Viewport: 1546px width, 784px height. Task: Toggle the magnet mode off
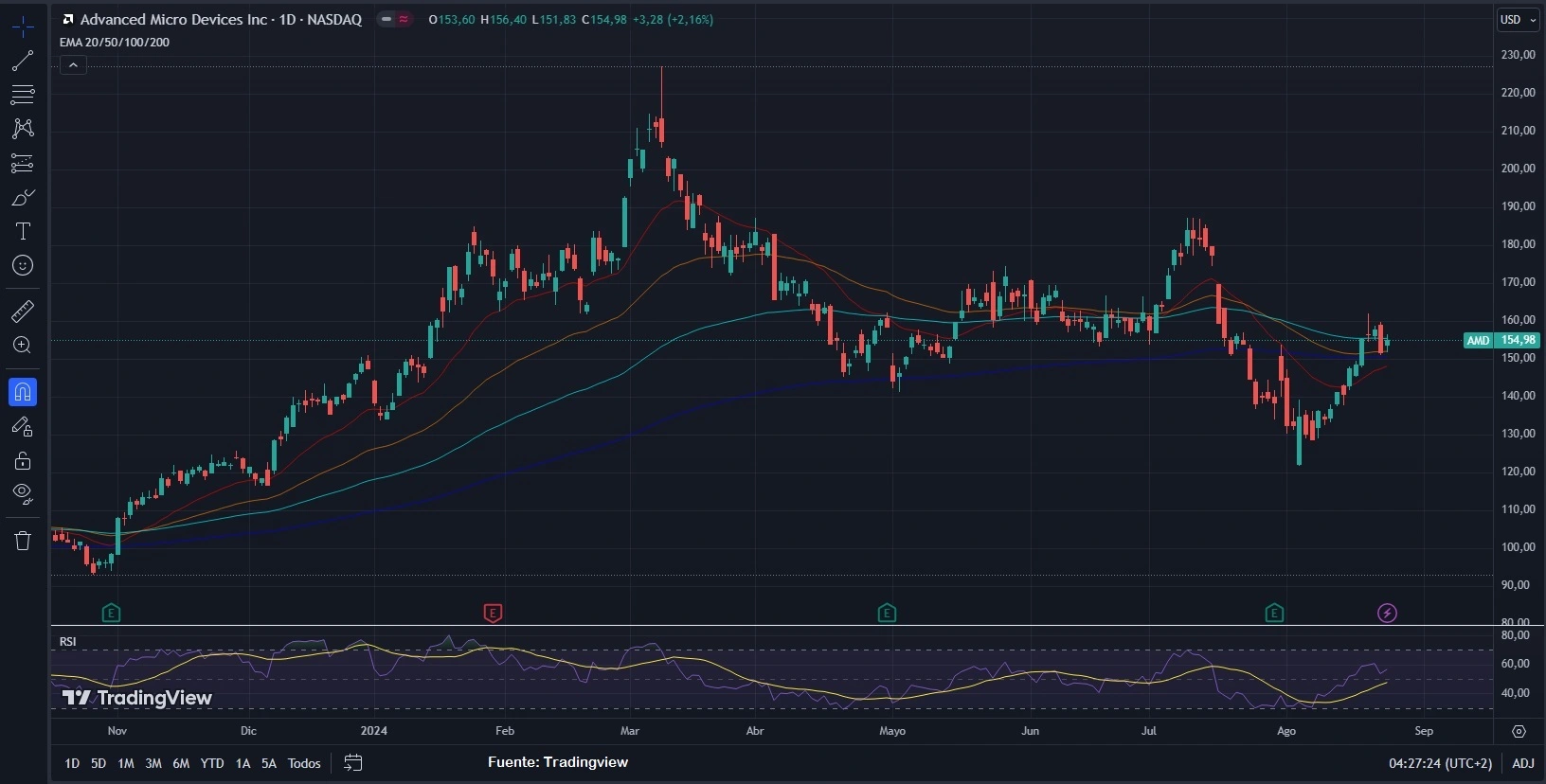point(23,391)
